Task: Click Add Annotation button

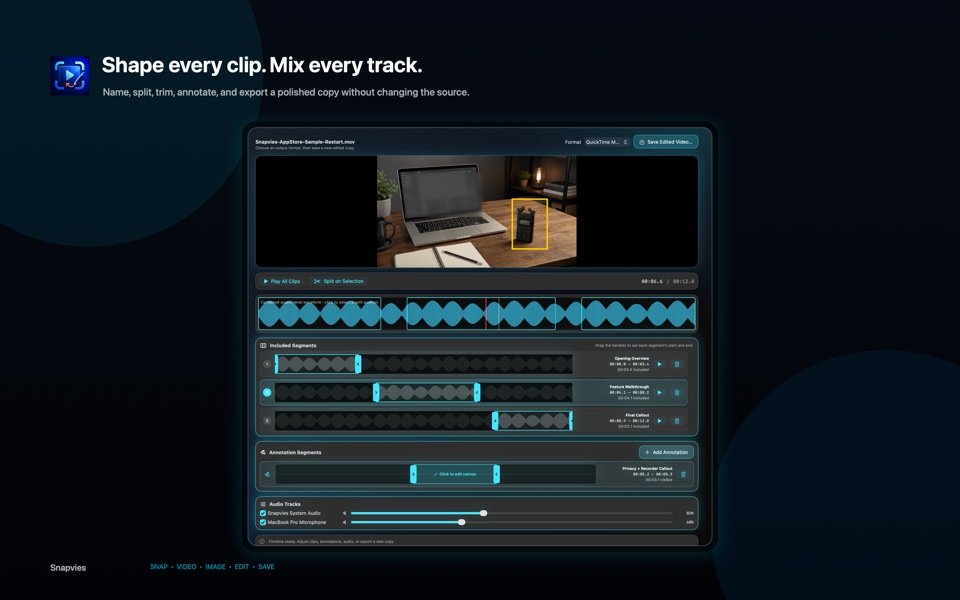Action: point(666,452)
